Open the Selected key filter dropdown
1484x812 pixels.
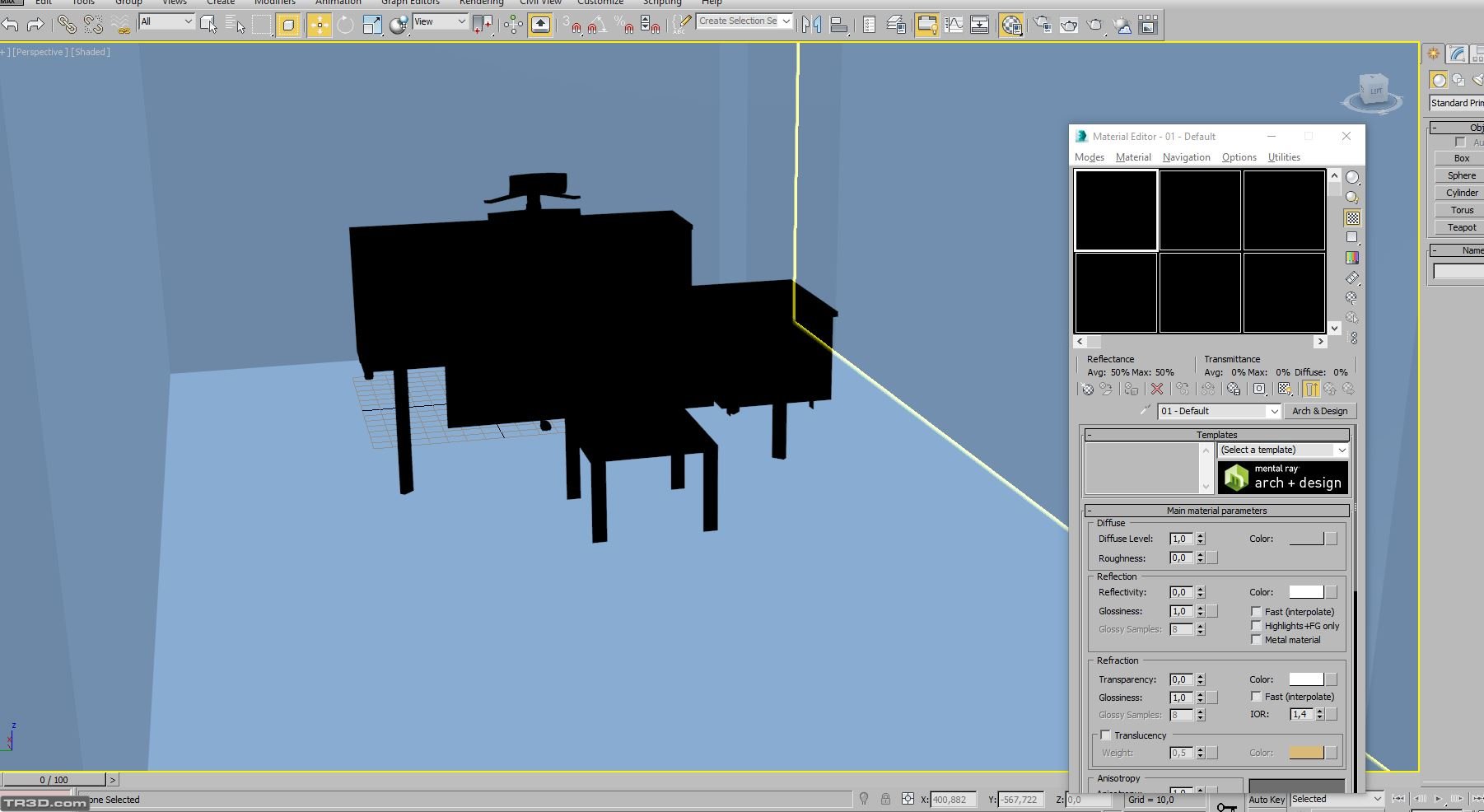(x=1336, y=799)
